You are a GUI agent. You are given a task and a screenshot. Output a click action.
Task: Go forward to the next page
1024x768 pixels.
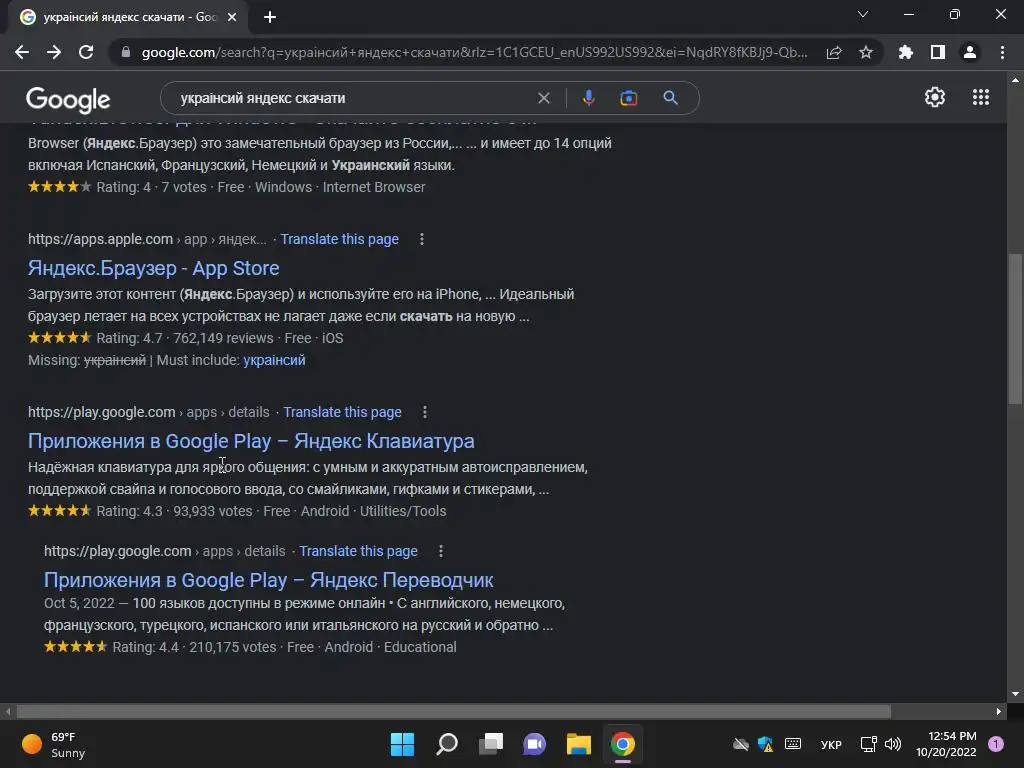click(x=54, y=52)
